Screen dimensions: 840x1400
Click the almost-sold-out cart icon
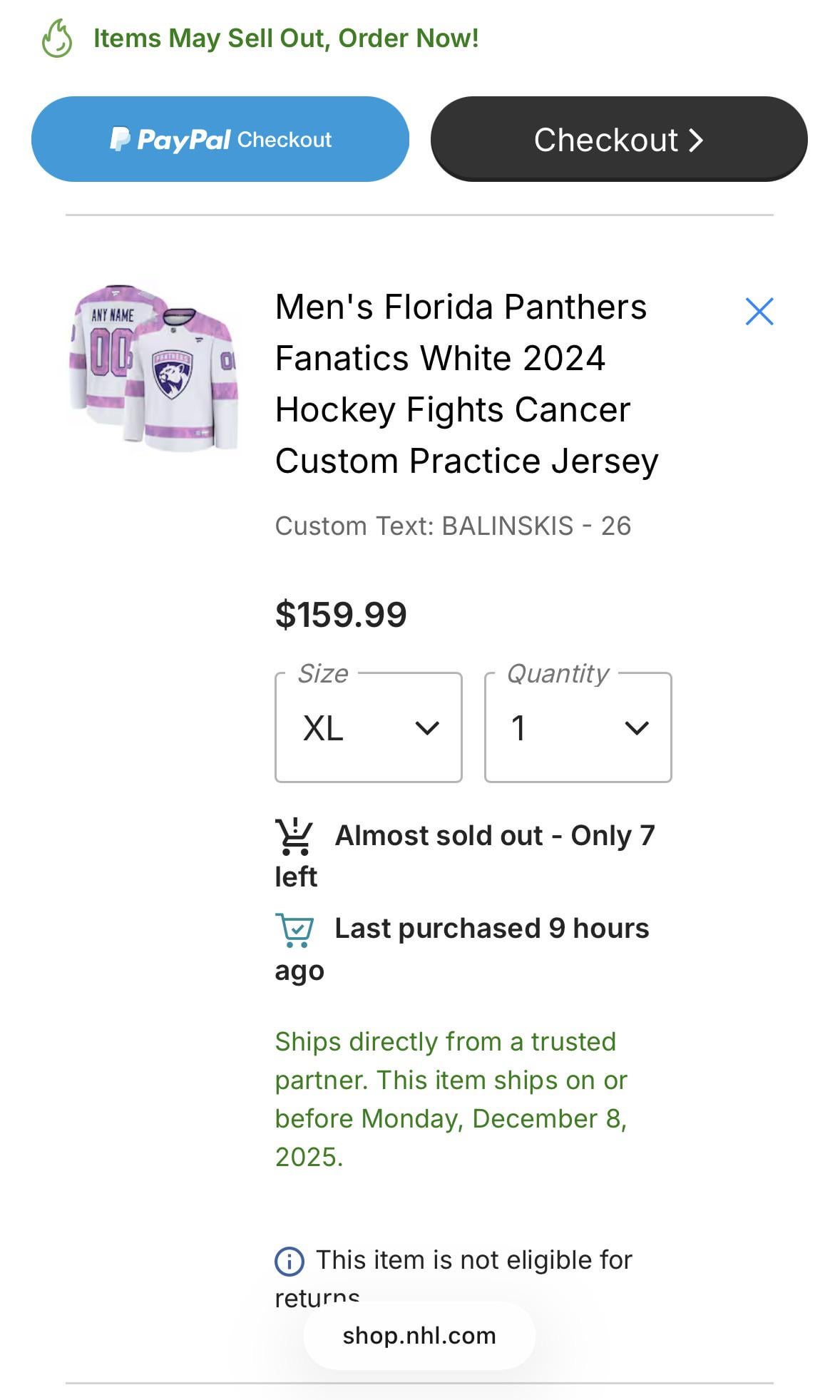(293, 837)
